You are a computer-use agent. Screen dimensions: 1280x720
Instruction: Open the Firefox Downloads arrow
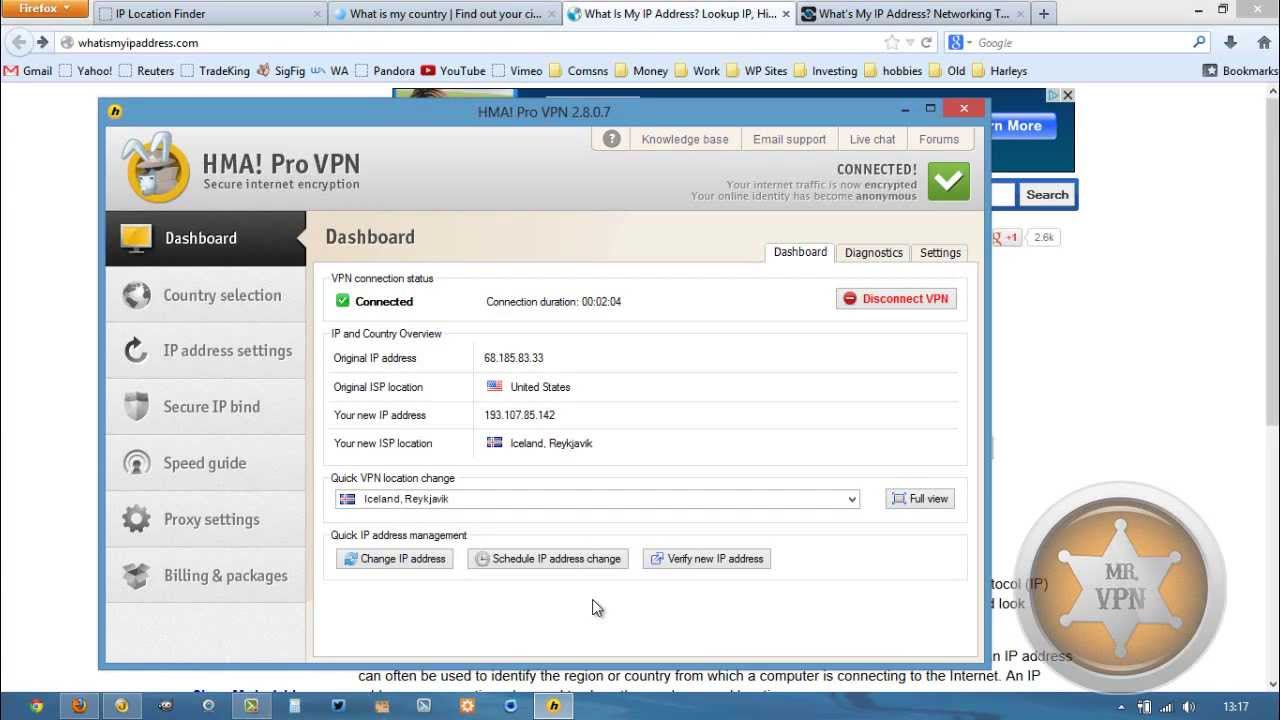click(x=1231, y=43)
